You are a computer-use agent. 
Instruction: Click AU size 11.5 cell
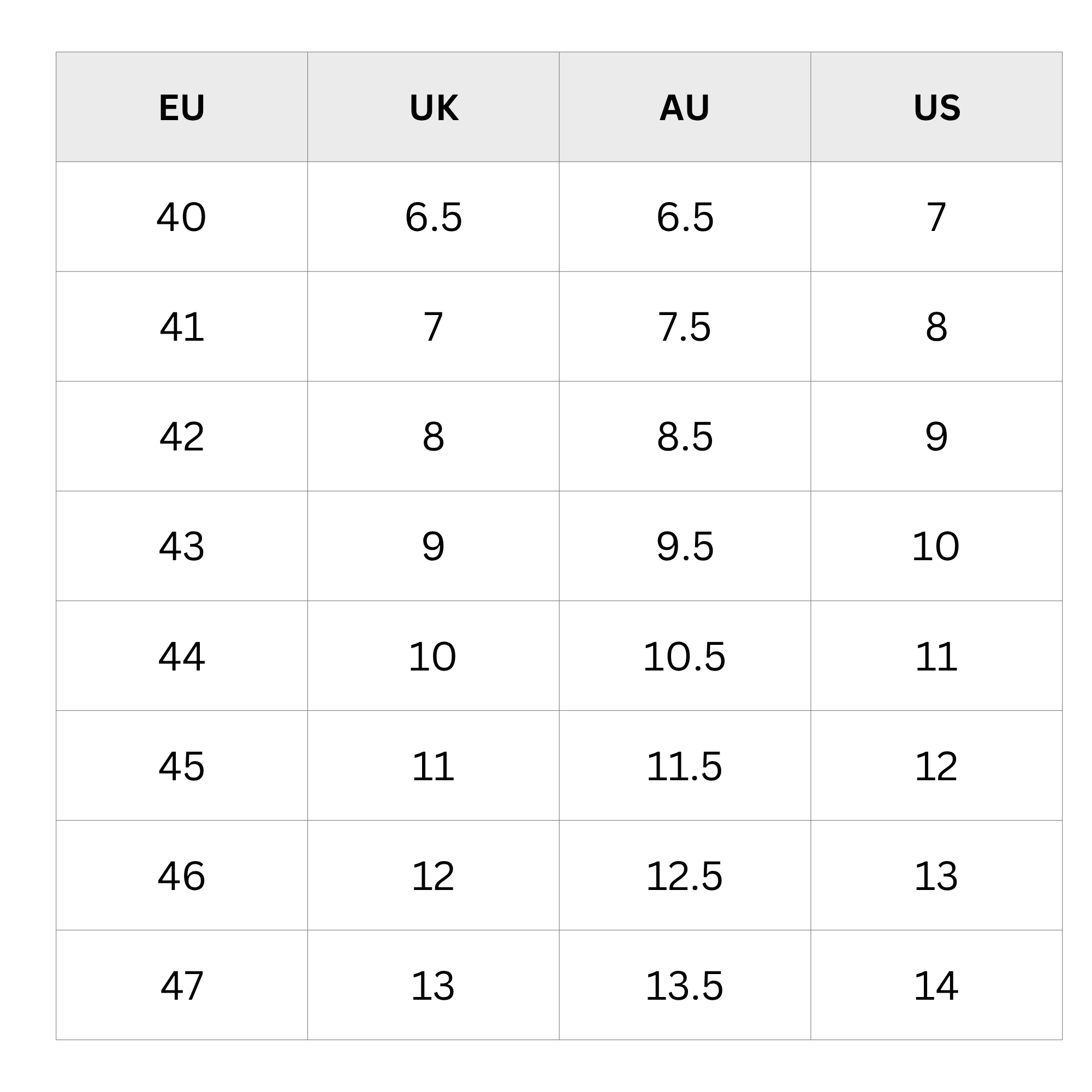(685, 767)
